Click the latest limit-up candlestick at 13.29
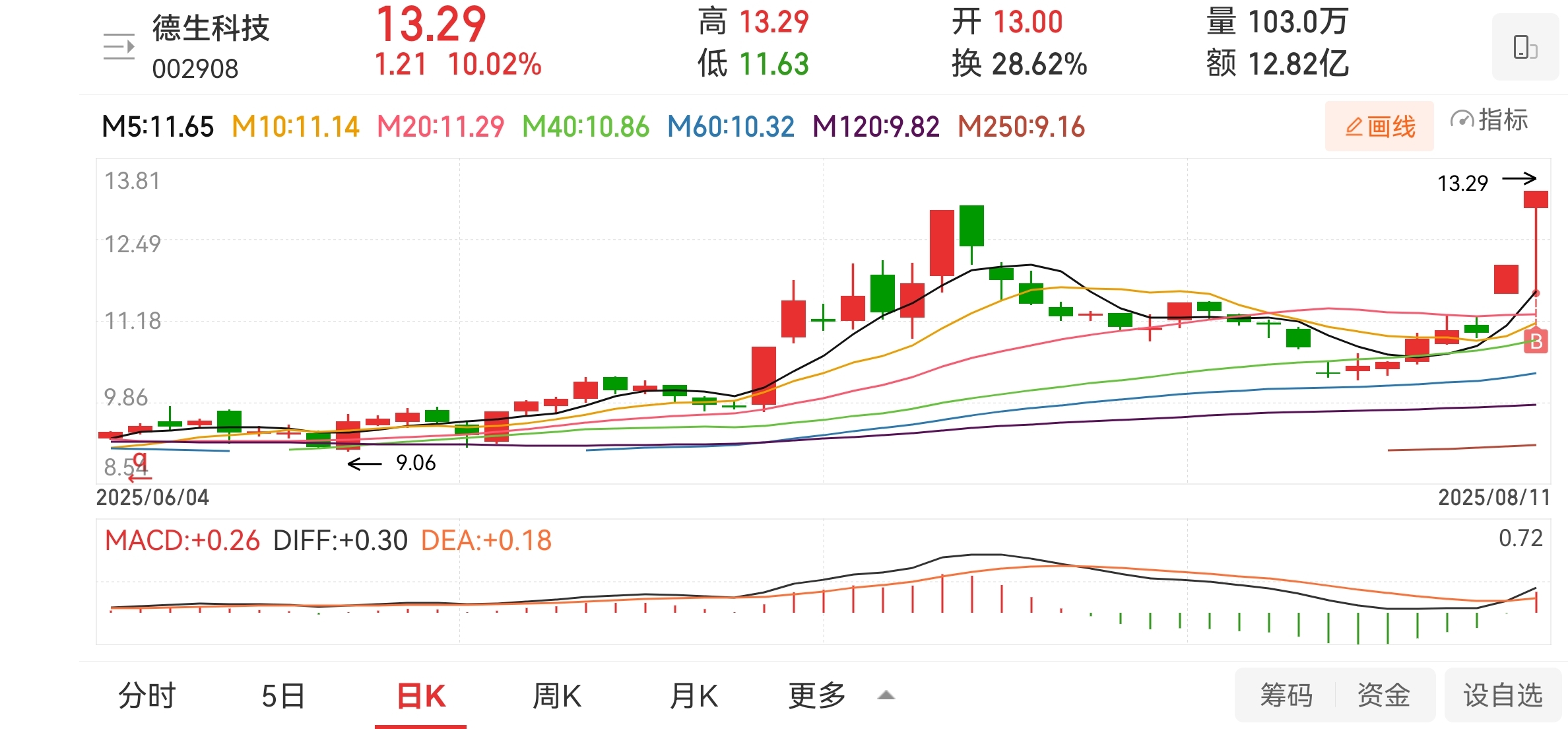 [1536, 199]
